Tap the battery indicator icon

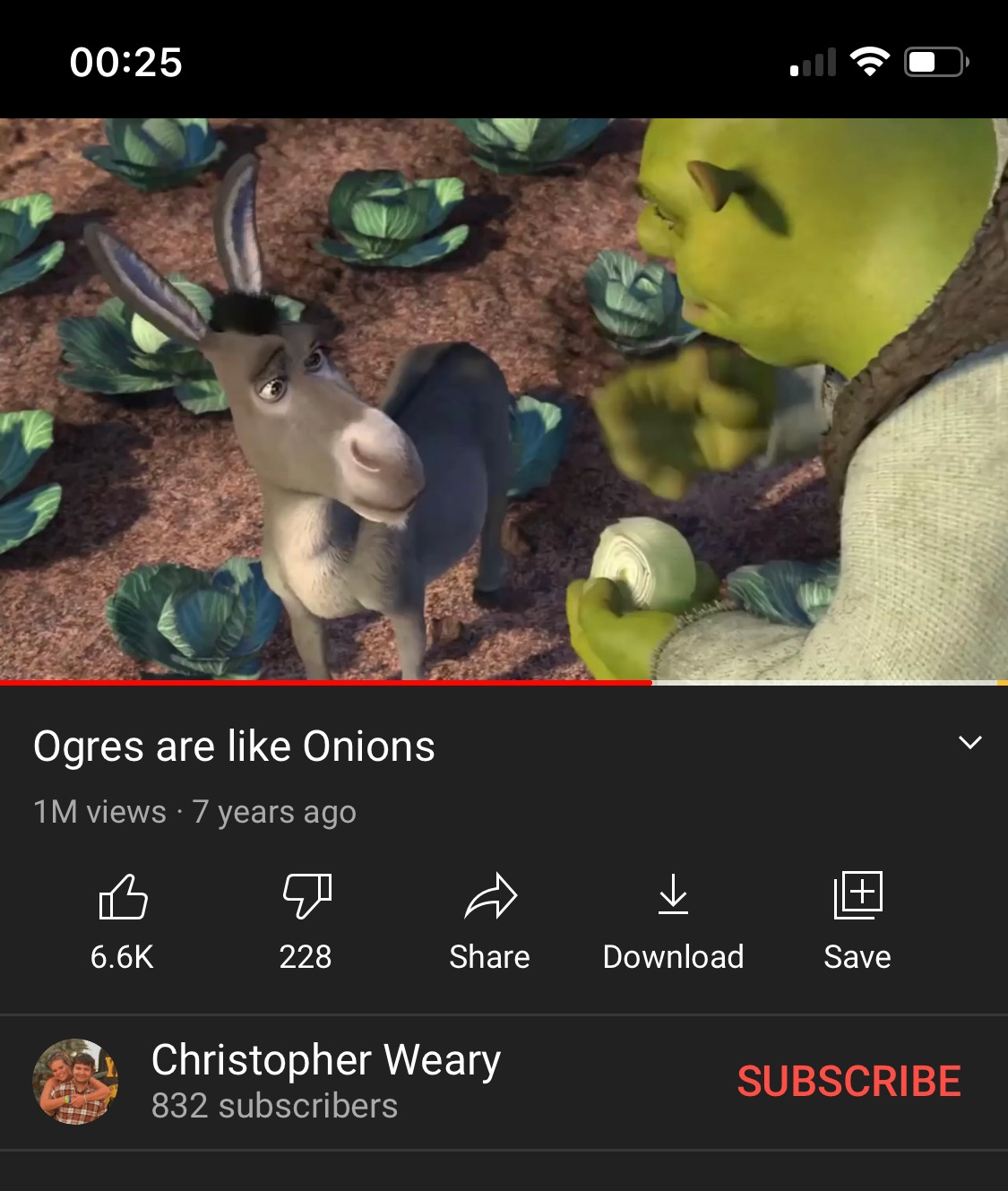936,62
